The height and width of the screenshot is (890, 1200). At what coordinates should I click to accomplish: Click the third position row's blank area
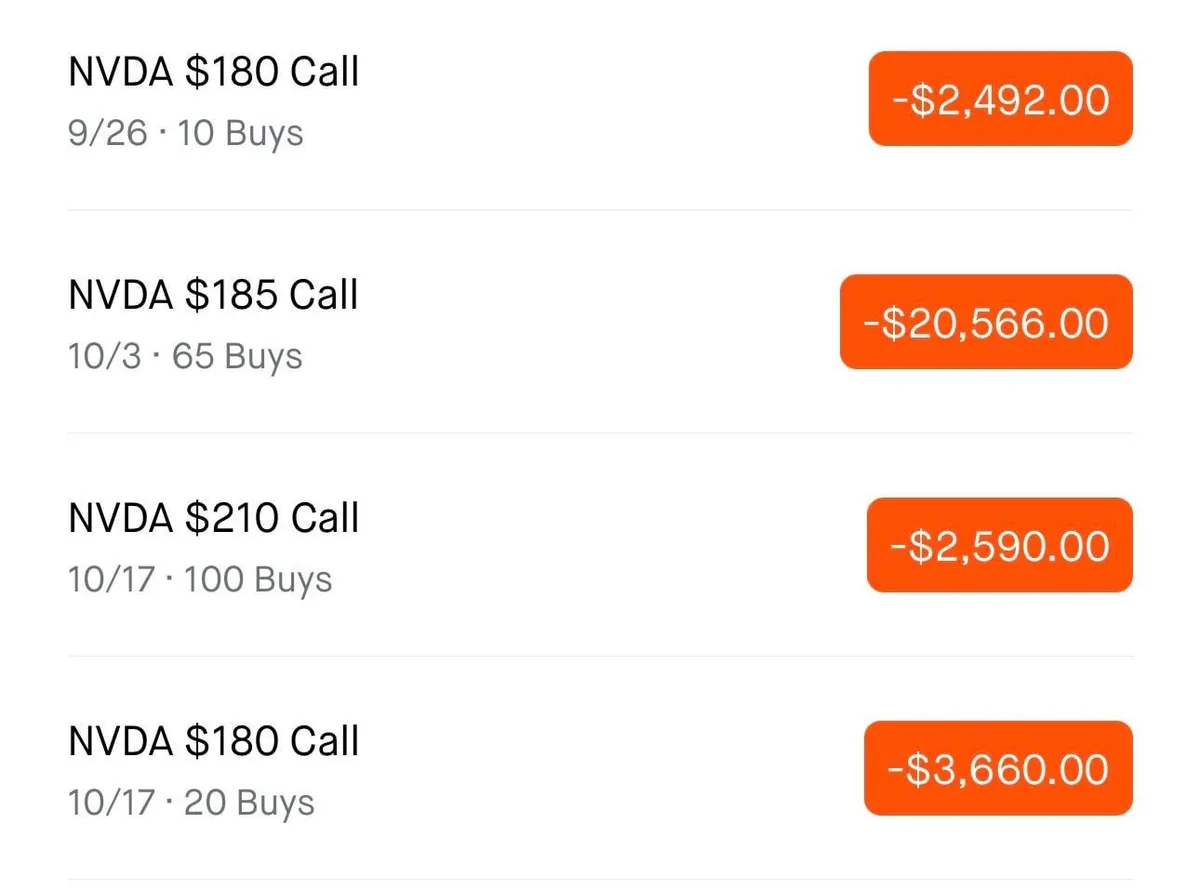[600, 546]
